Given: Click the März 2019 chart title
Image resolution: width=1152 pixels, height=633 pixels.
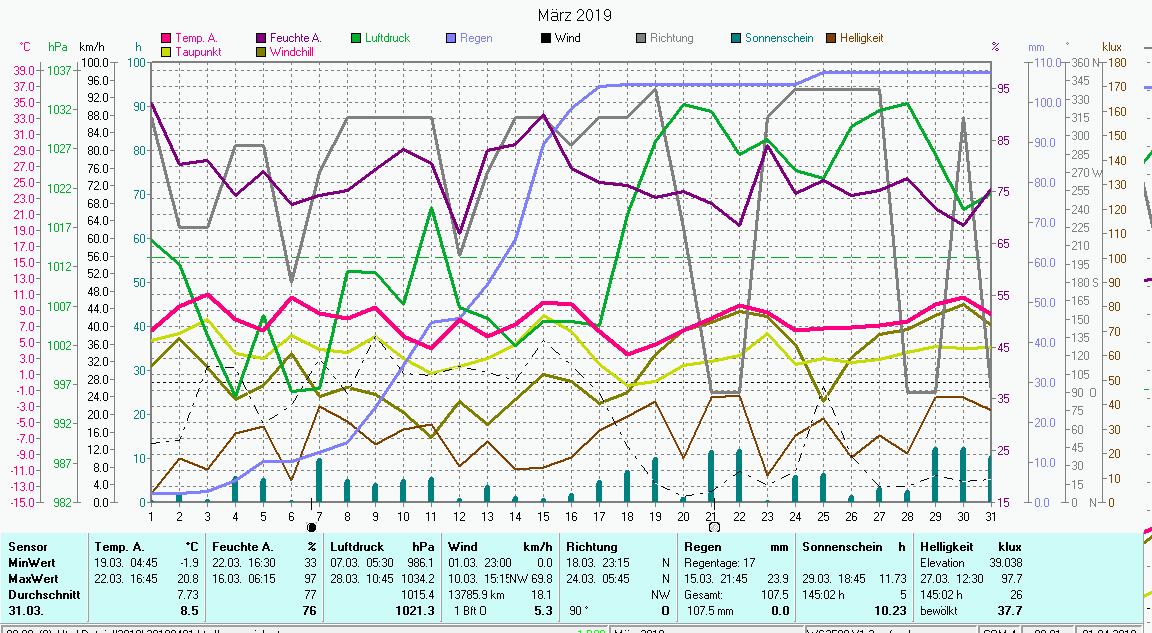Looking at the screenshot, I should point(575,15).
